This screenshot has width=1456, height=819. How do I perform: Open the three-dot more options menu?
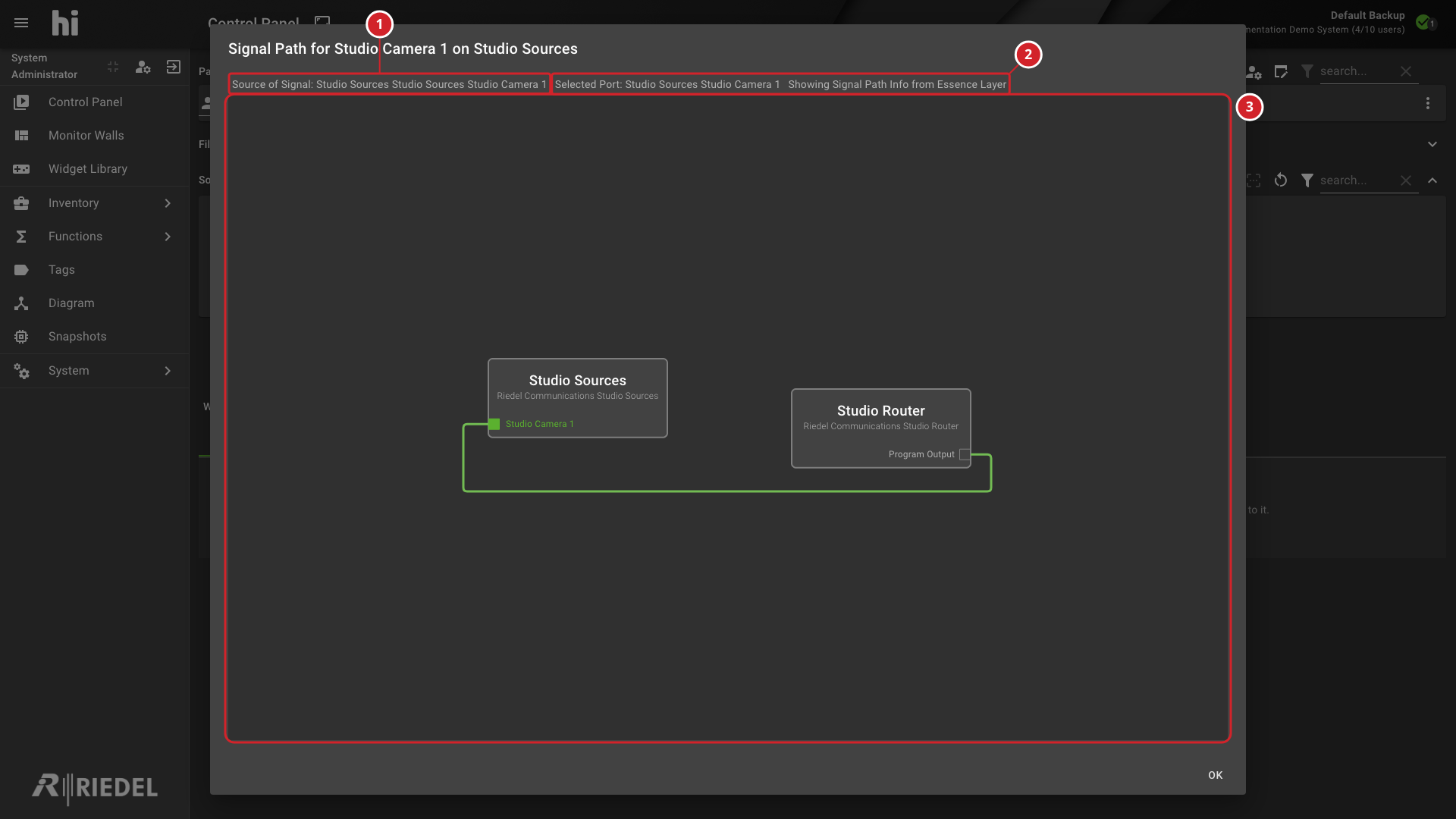1428,103
